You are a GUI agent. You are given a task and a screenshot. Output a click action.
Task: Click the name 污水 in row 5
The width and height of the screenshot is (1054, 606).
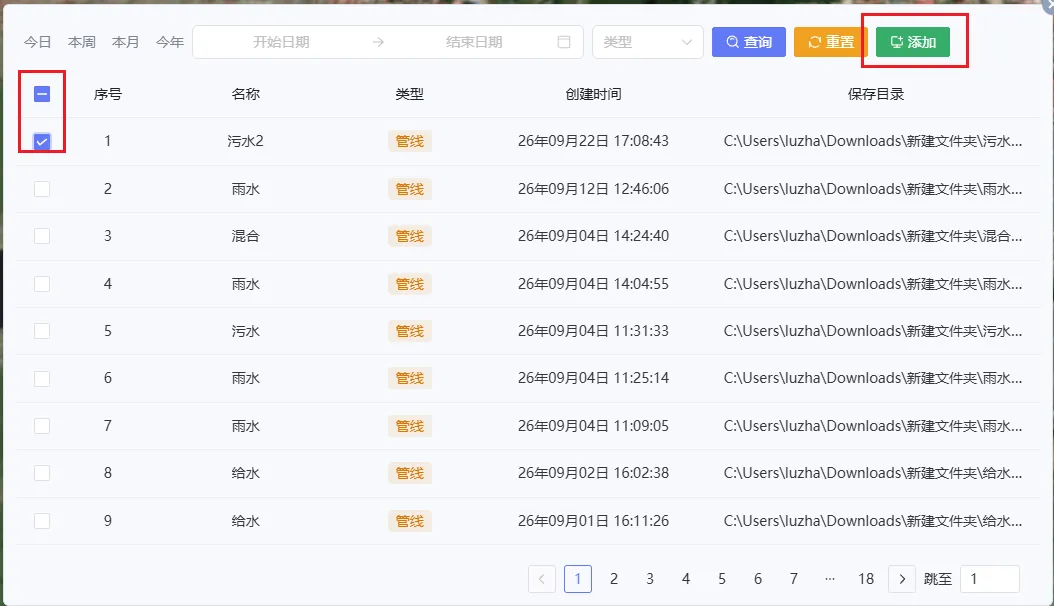click(245, 331)
